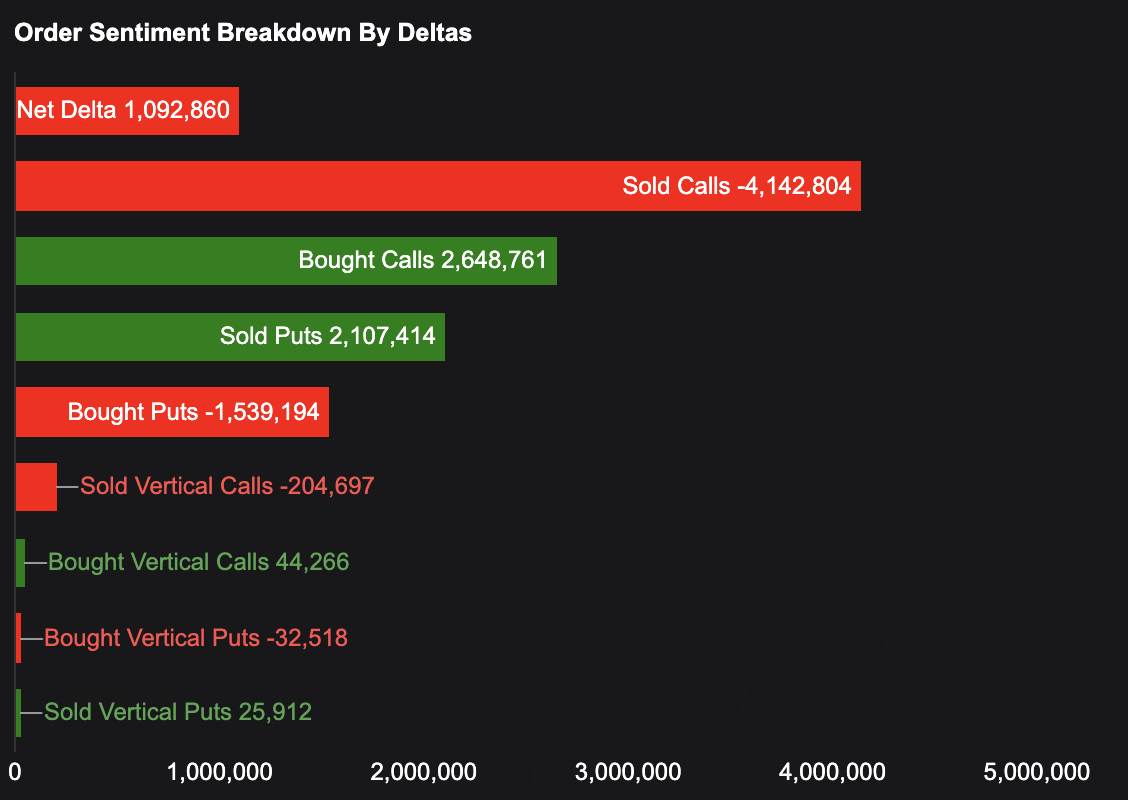The width and height of the screenshot is (1128, 800).
Task: Click the 0 axis tick label
Action: (x=15, y=771)
